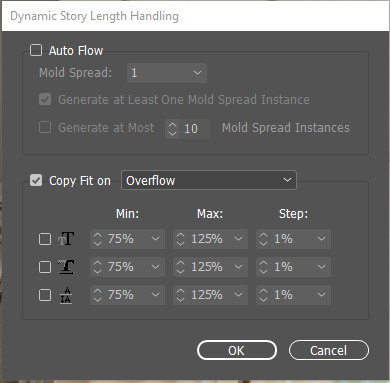The height and width of the screenshot is (383, 390).
Task: Click the leading Max stepper arrows
Action: coord(180,295)
